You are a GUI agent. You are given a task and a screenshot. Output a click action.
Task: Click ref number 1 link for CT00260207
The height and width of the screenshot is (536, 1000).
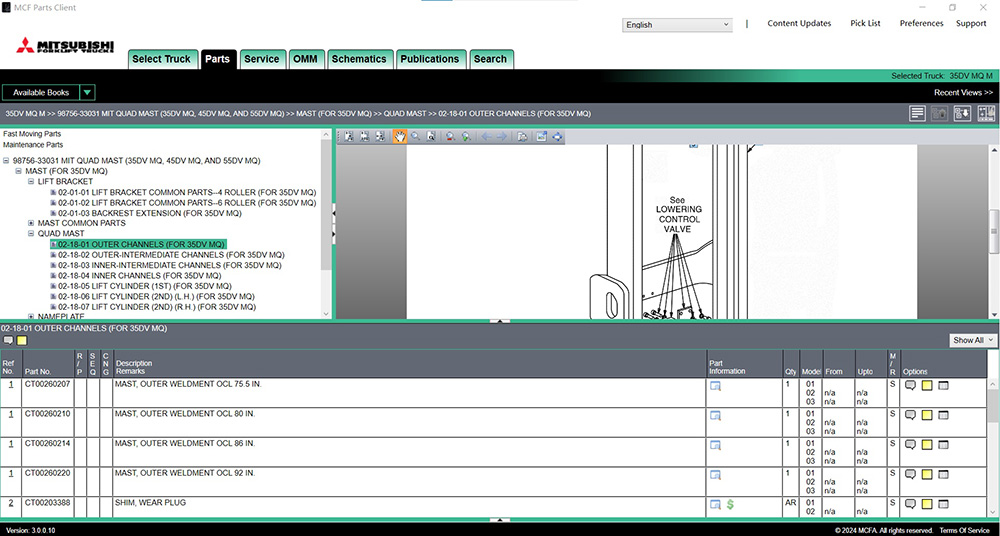click(x=11, y=385)
